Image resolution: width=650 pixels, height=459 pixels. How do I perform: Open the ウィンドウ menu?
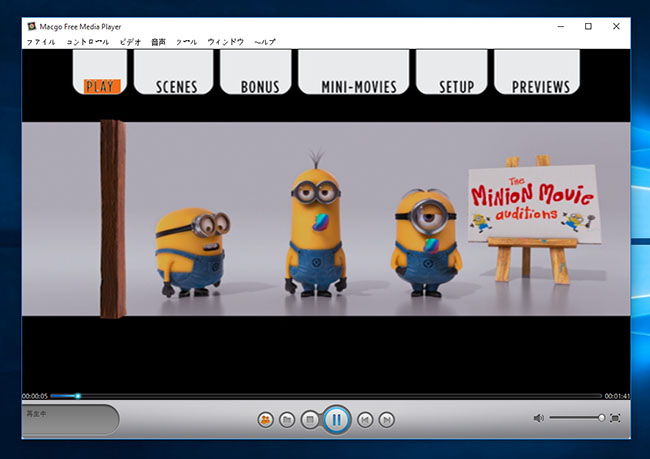(225, 42)
